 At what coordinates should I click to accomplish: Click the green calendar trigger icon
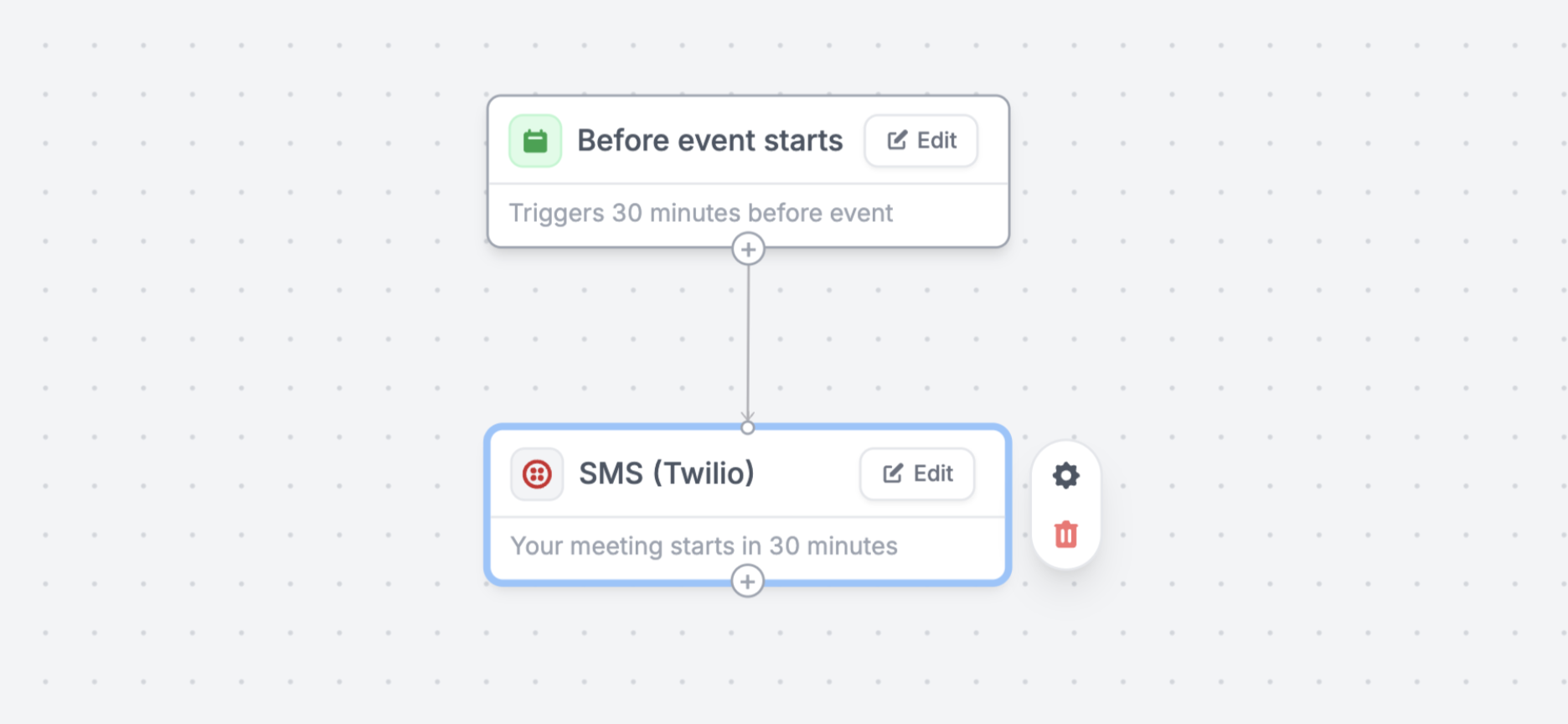pyautogui.click(x=535, y=141)
